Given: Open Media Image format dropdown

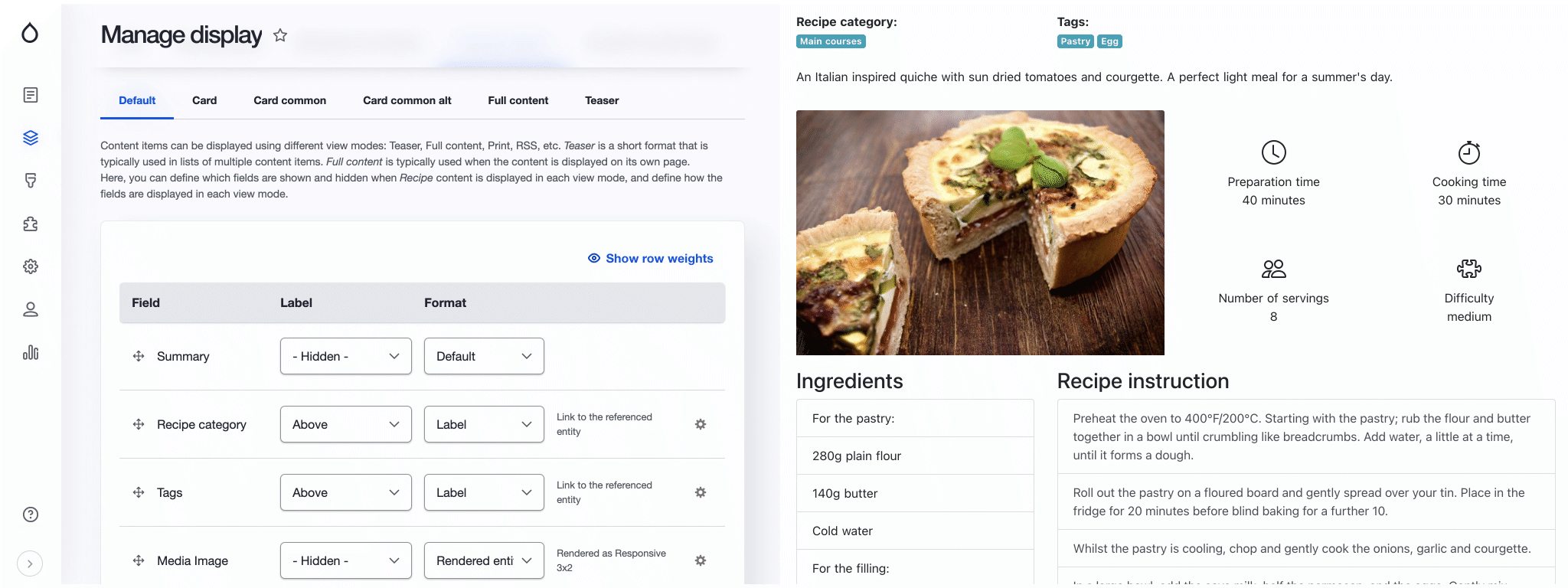Looking at the screenshot, I should pyautogui.click(x=484, y=560).
